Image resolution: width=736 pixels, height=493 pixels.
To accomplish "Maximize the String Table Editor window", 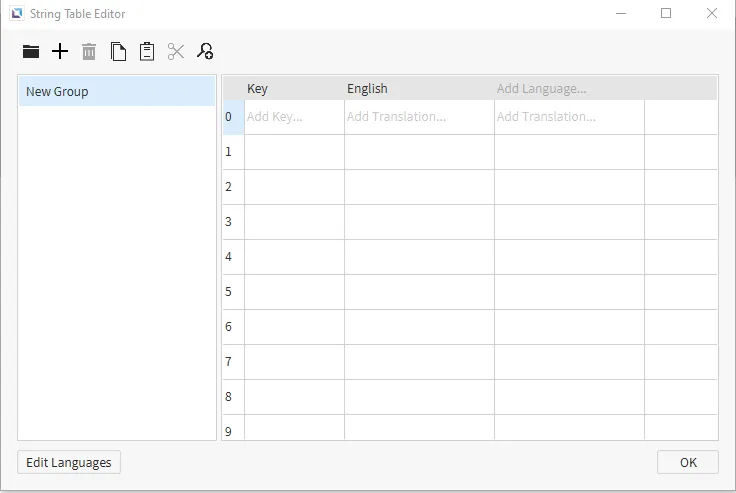I will [x=666, y=14].
